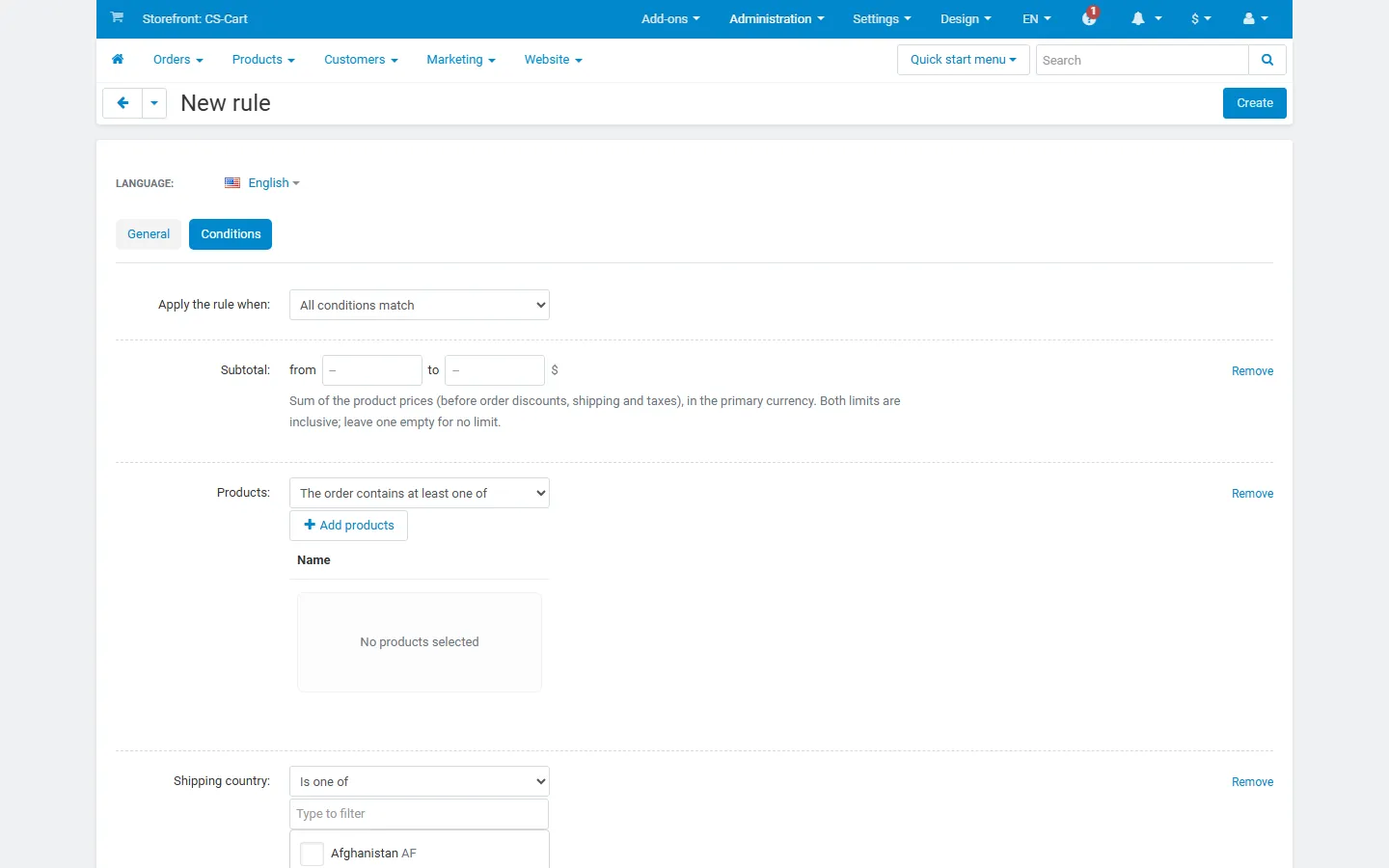Click the Type to filter country field
The height and width of the screenshot is (868, 1389).
pos(420,814)
